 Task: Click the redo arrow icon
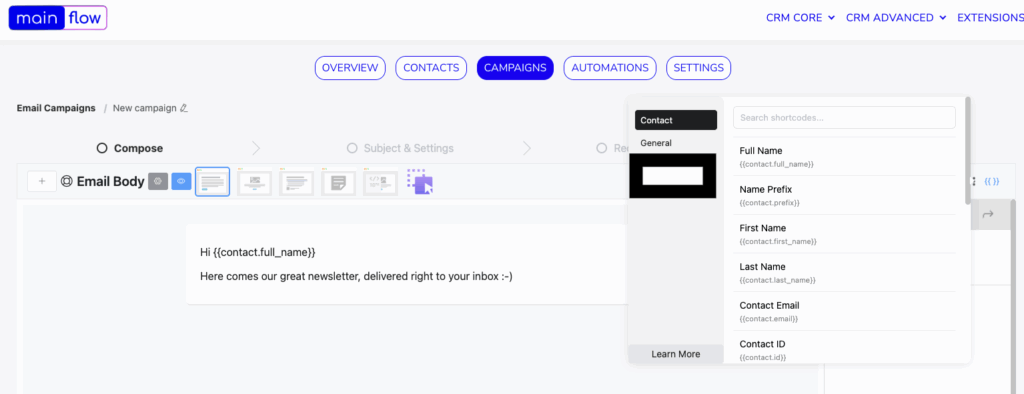(x=988, y=214)
